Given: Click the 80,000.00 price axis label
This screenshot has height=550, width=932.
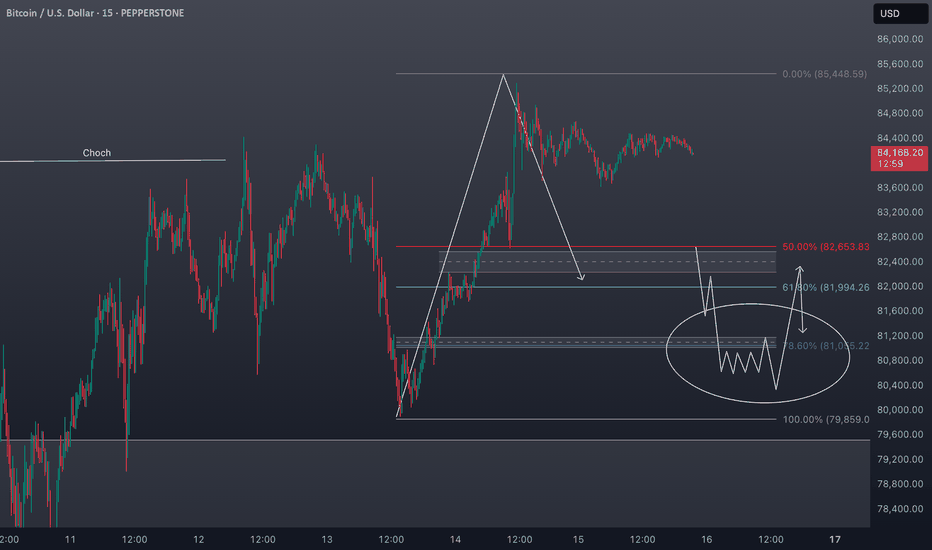Looking at the screenshot, I should coord(900,410).
